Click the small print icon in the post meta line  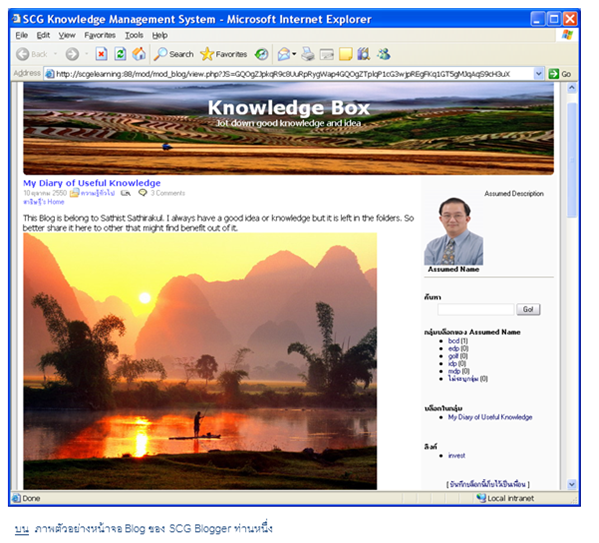[x=126, y=193]
